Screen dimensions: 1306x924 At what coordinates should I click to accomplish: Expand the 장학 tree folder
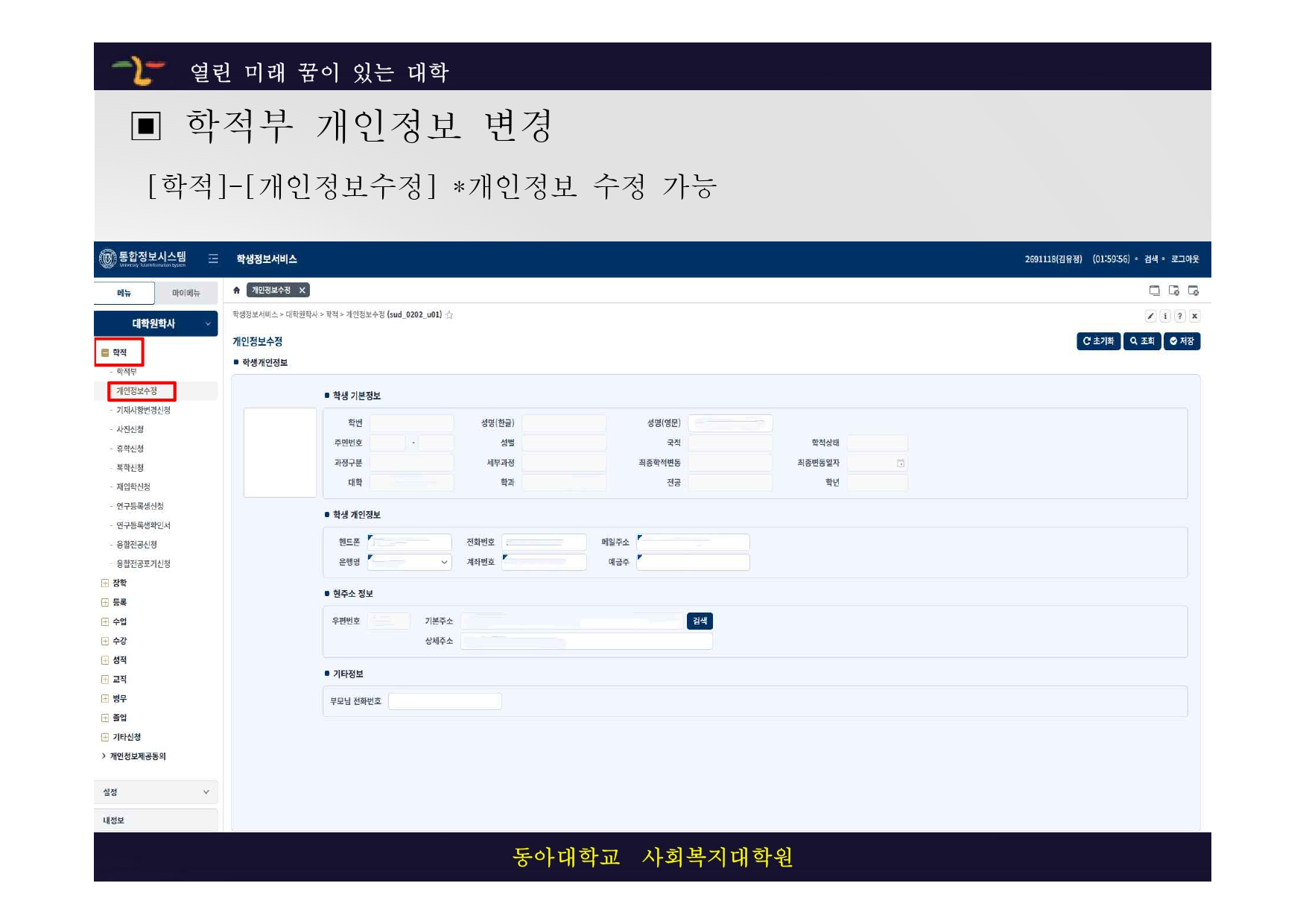pyautogui.click(x=105, y=583)
